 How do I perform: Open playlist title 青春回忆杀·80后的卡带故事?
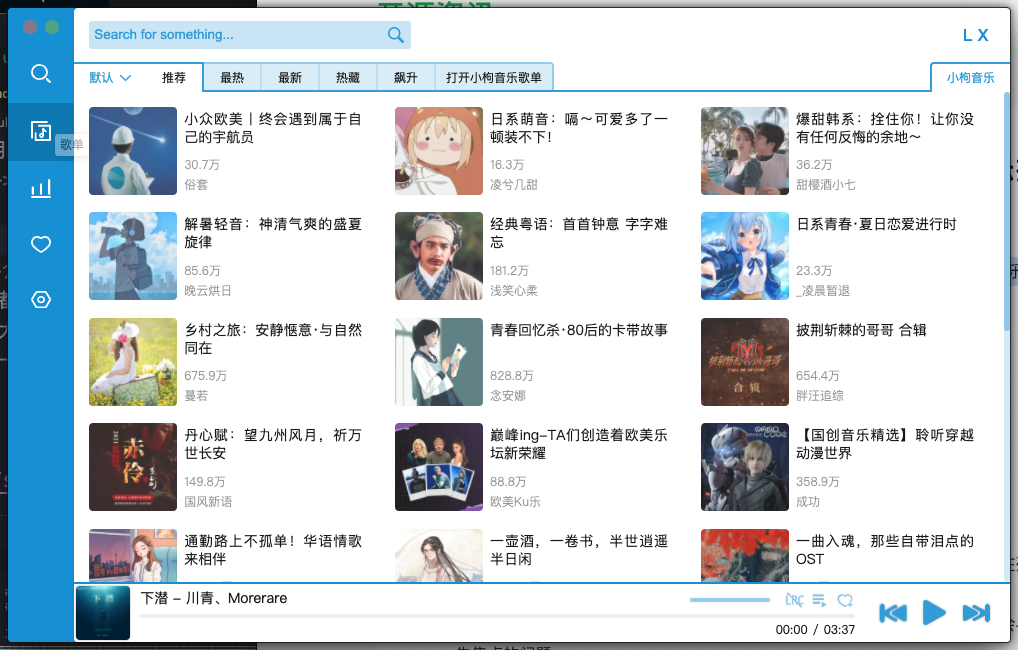pos(578,330)
